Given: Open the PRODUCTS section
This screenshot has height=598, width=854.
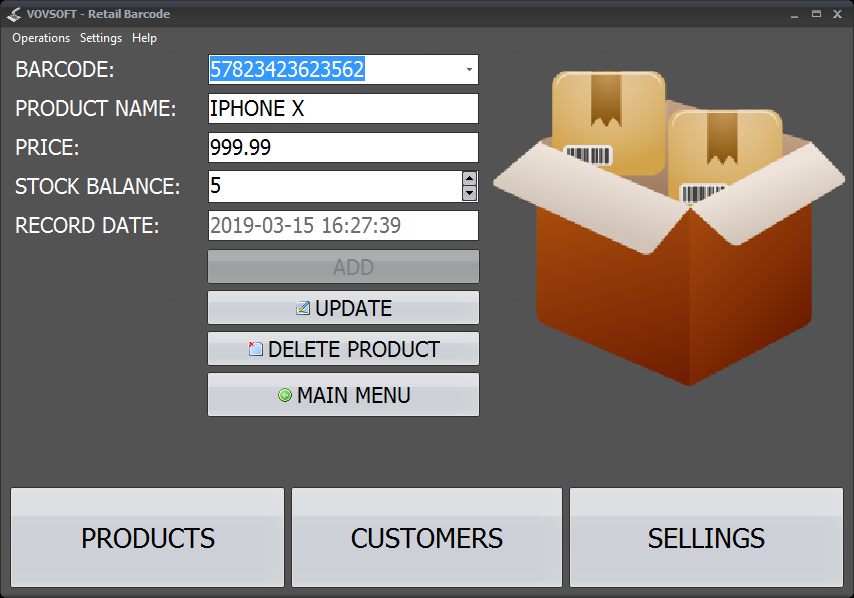Looking at the screenshot, I should click(x=147, y=537).
